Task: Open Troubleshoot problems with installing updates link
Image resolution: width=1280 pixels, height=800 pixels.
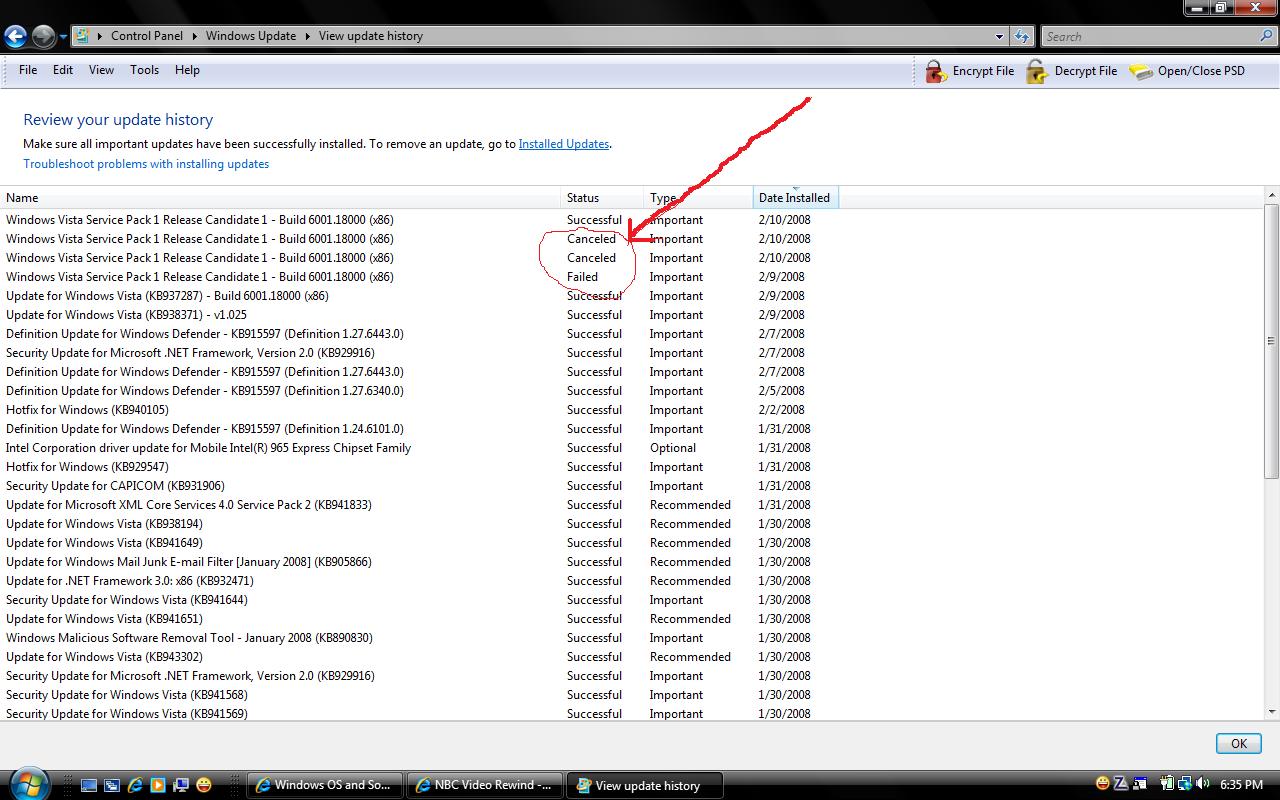Action: [x=146, y=164]
